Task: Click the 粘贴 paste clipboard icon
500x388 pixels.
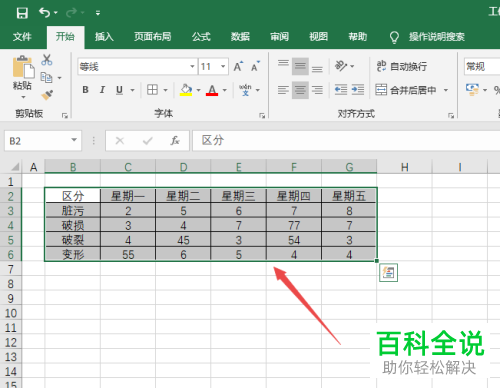Action: point(23,68)
